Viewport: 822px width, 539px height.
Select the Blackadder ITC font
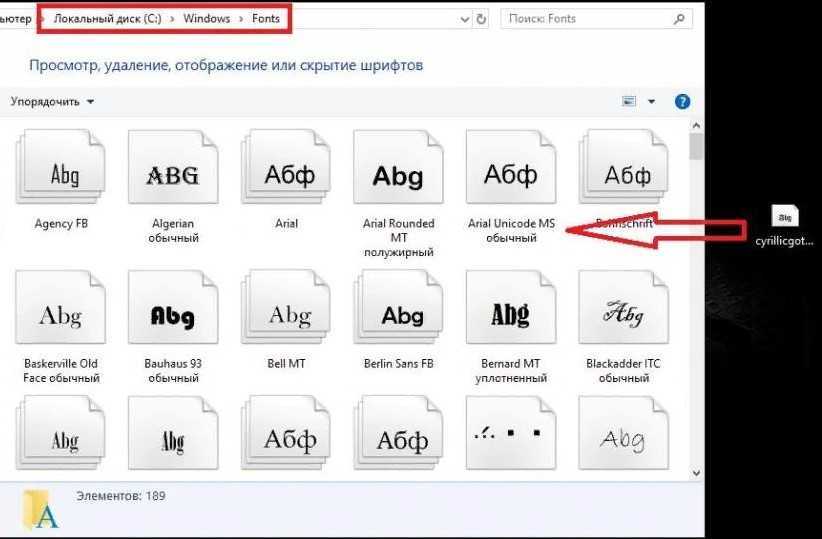coord(624,316)
